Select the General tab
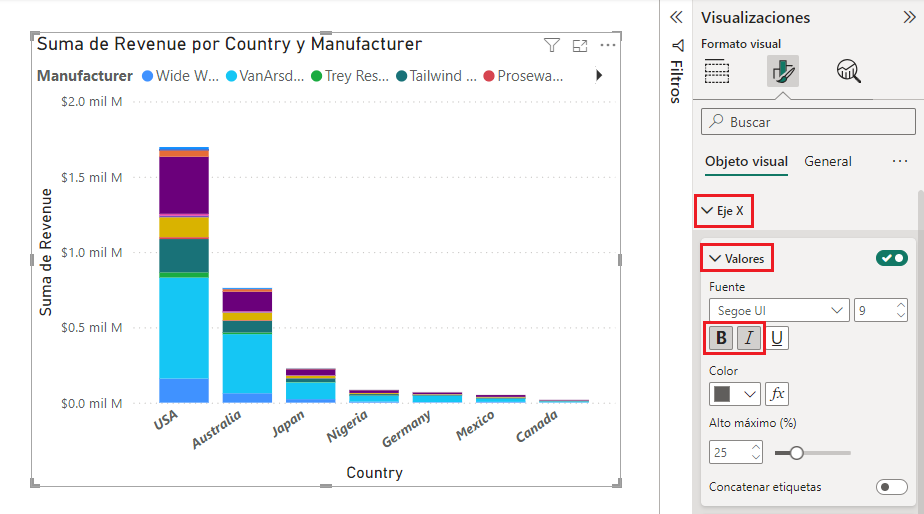Screen dimensions: 924x514 coord(828,162)
